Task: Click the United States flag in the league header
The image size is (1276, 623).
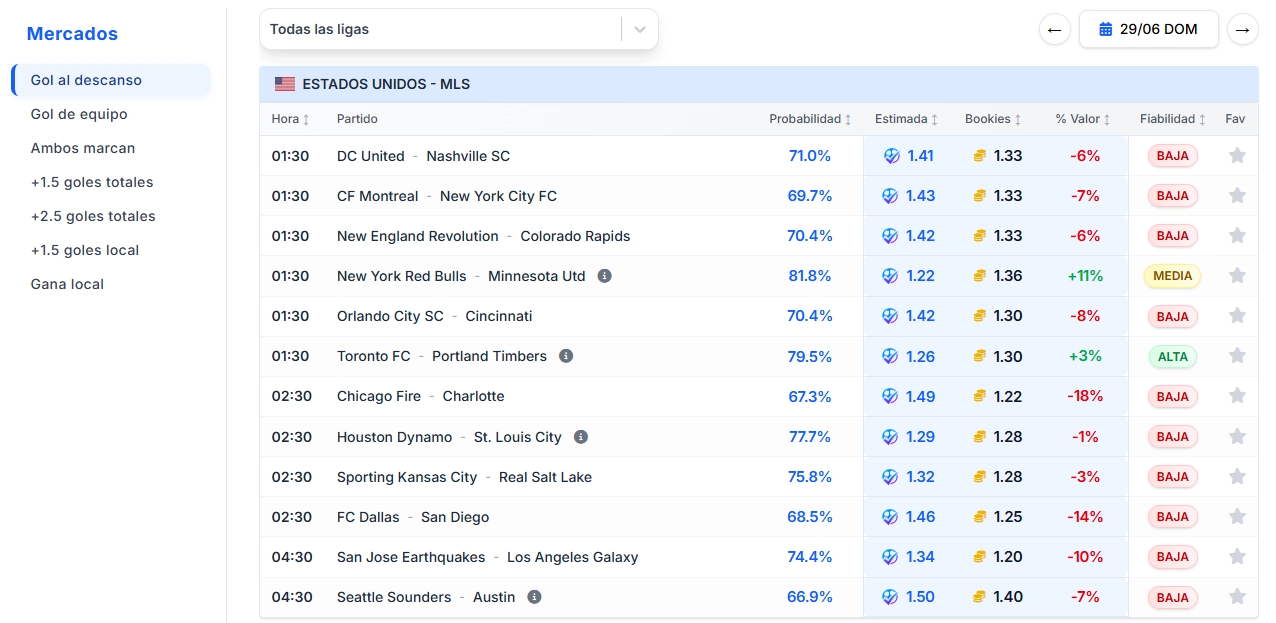Action: point(285,84)
